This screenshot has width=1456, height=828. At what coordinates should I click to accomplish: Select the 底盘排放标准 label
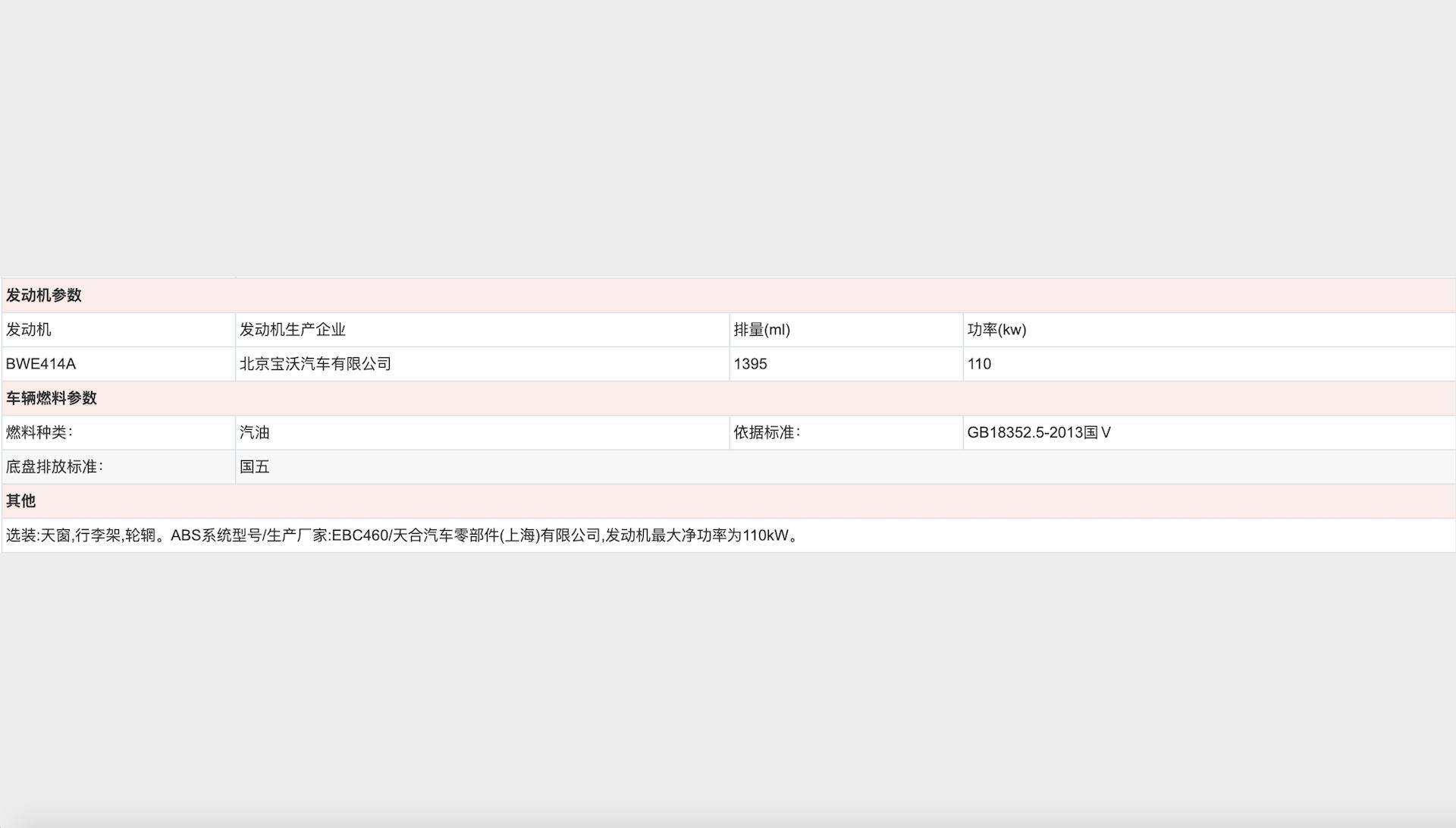coord(55,467)
